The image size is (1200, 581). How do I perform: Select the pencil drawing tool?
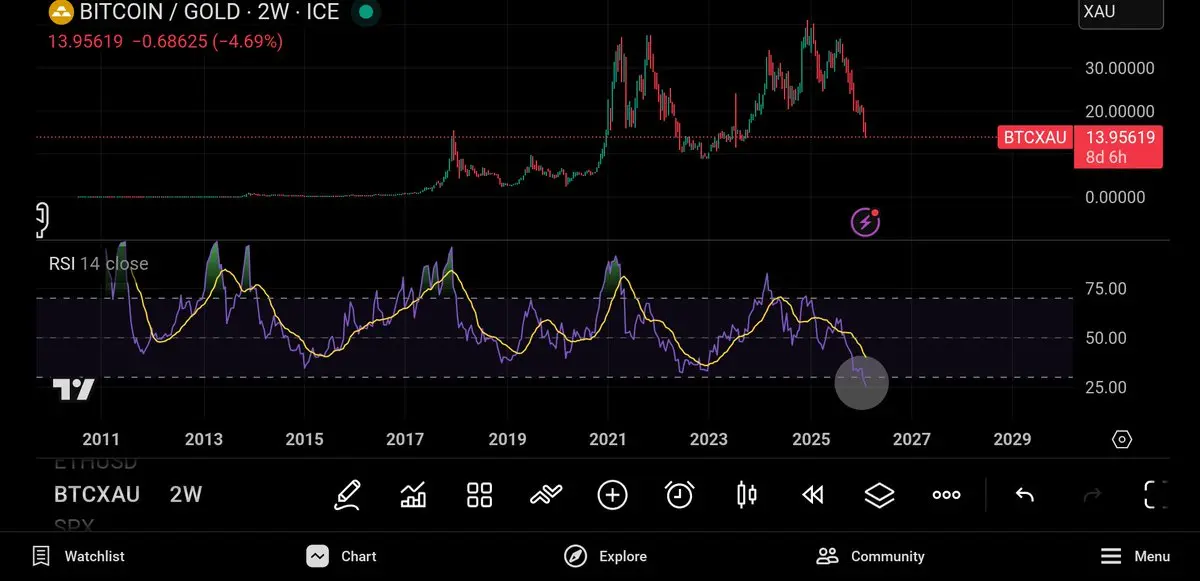coord(347,495)
